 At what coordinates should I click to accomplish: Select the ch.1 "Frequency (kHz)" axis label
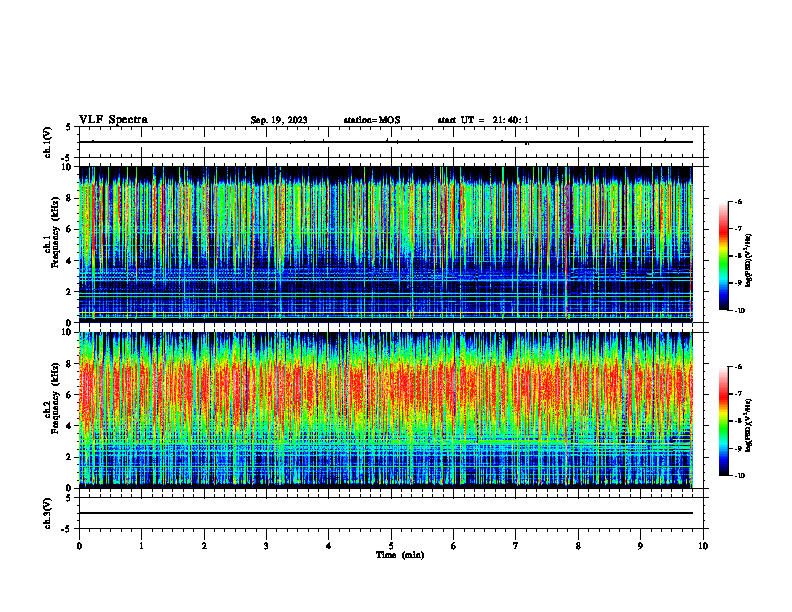tap(55, 232)
